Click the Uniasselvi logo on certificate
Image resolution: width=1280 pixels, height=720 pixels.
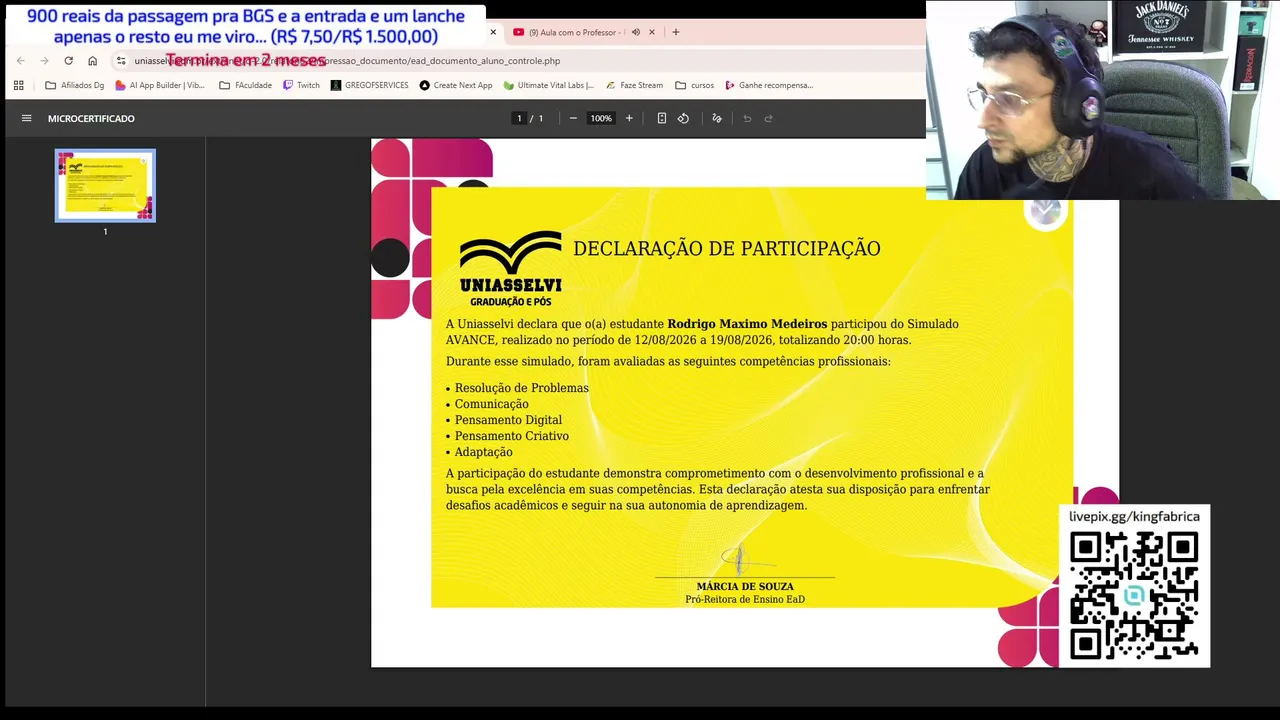[x=510, y=268]
